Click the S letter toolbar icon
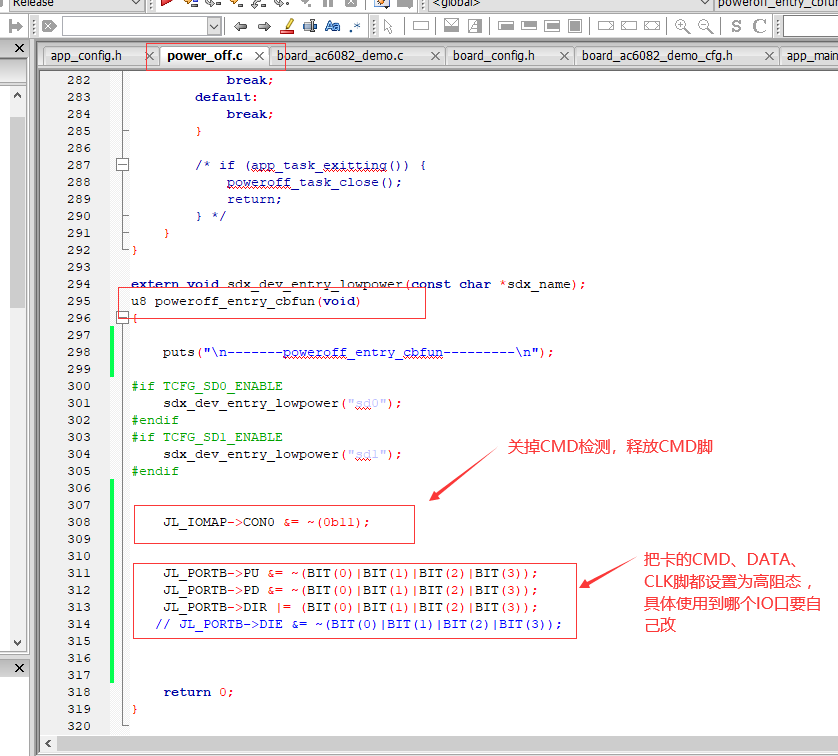Viewport: 838px width, 756px height. coord(736,26)
